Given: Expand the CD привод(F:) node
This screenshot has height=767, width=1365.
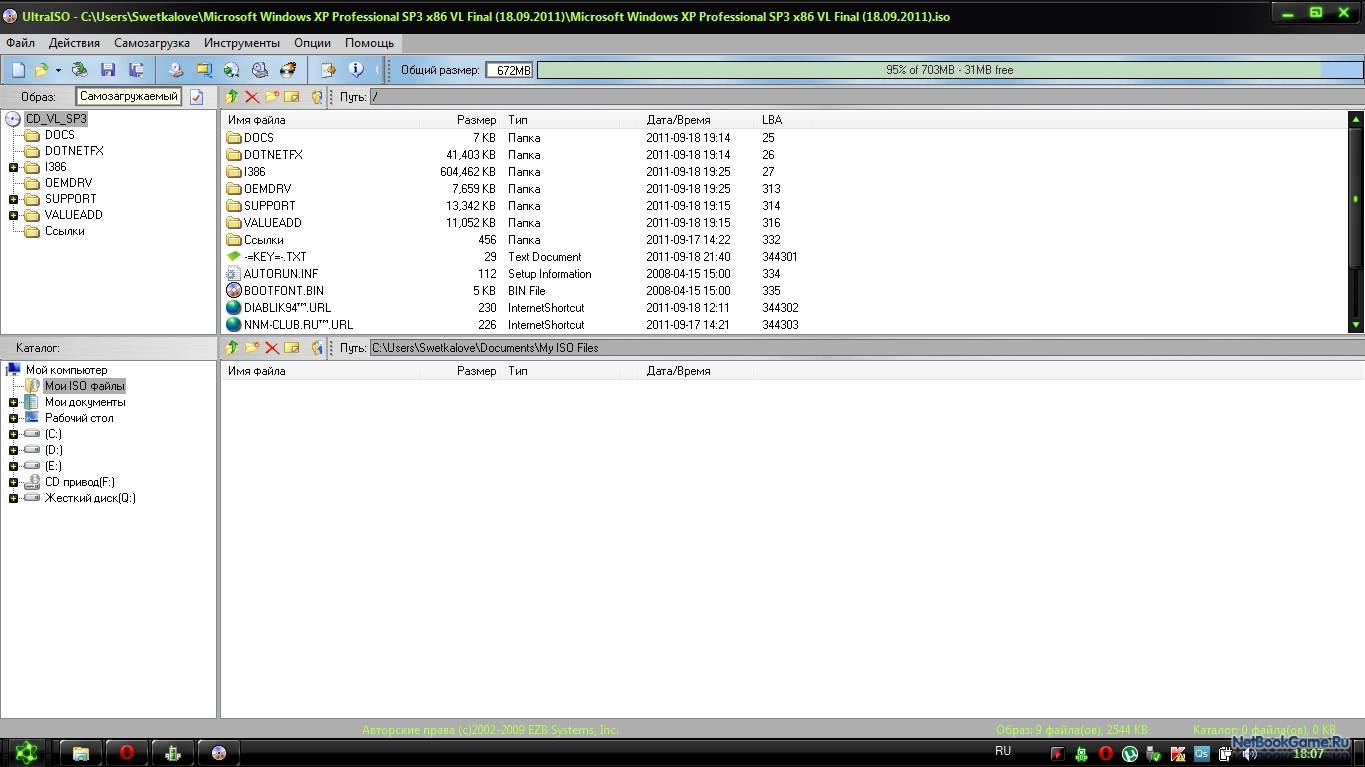Looking at the screenshot, I should point(14,482).
